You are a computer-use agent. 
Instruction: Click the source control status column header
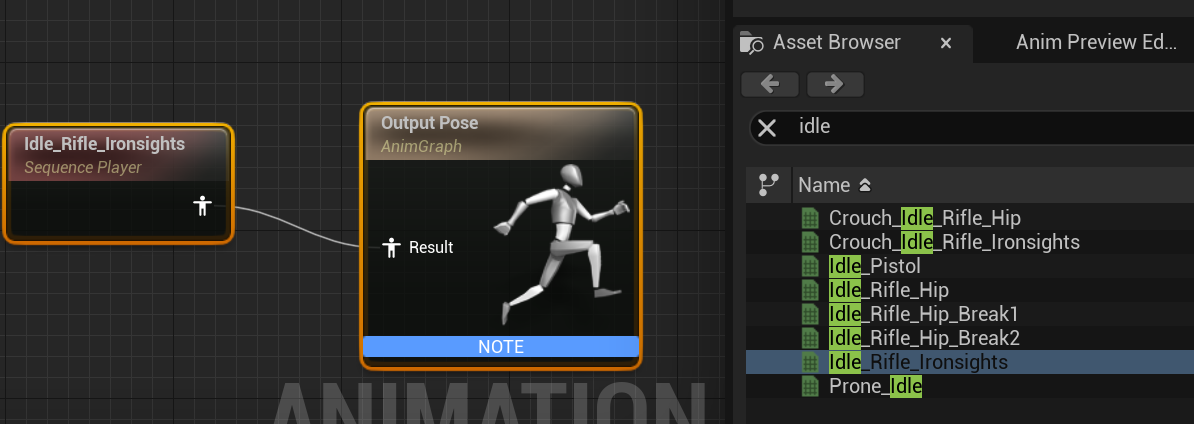[x=769, y=184]
